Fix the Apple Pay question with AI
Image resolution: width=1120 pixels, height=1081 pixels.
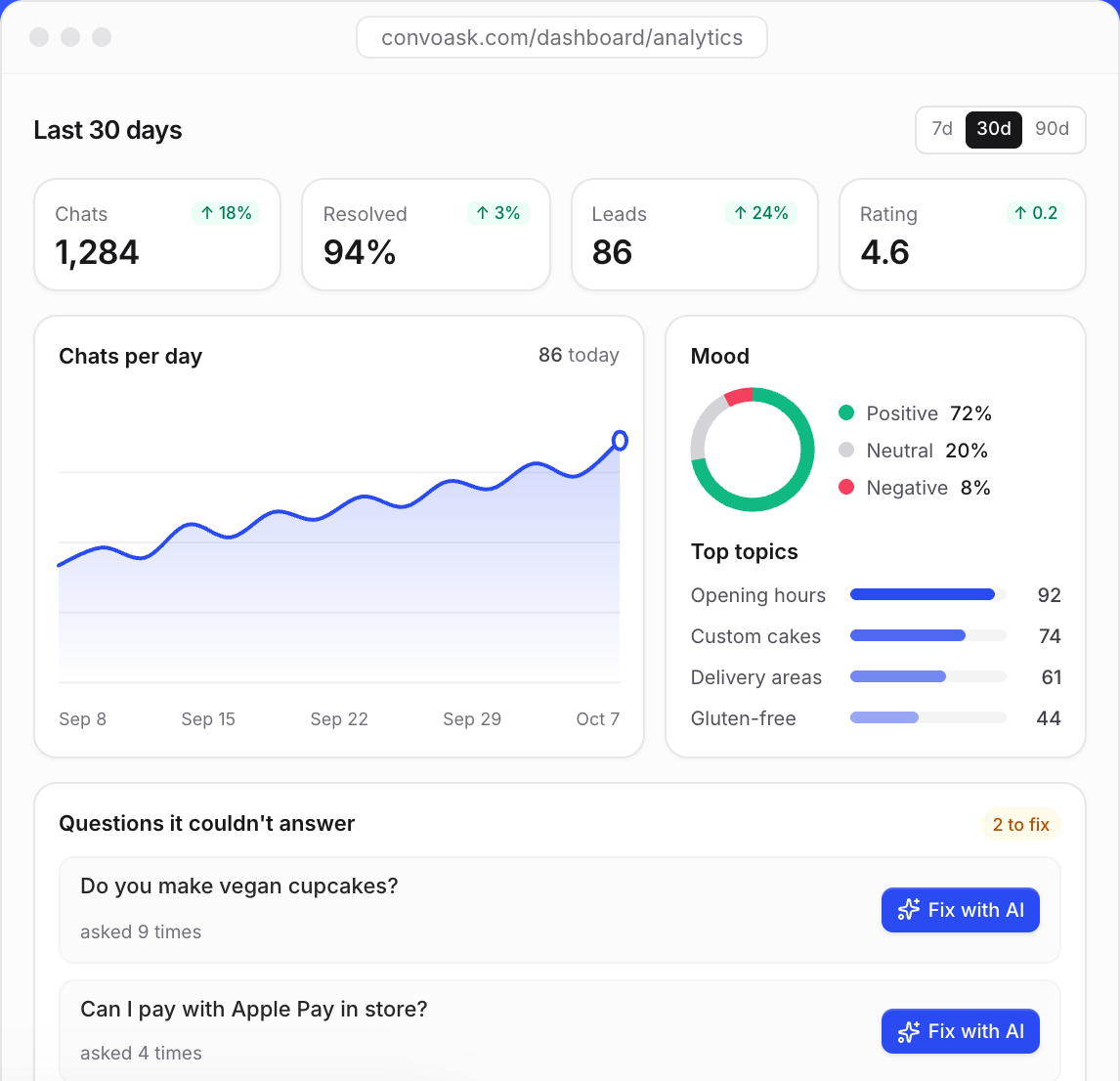960,1031
